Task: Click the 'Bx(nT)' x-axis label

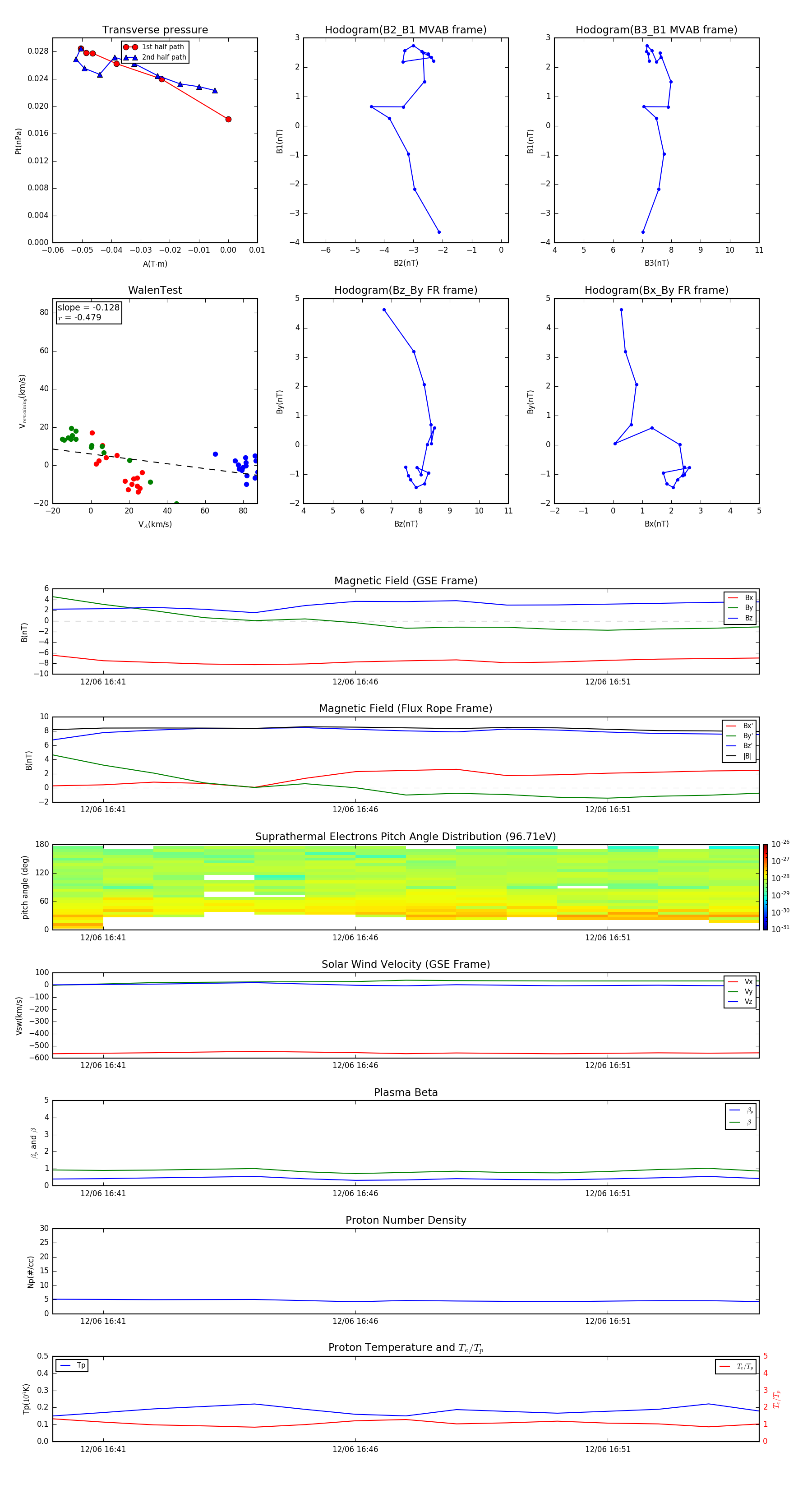Action: click(x=656, y=524)
